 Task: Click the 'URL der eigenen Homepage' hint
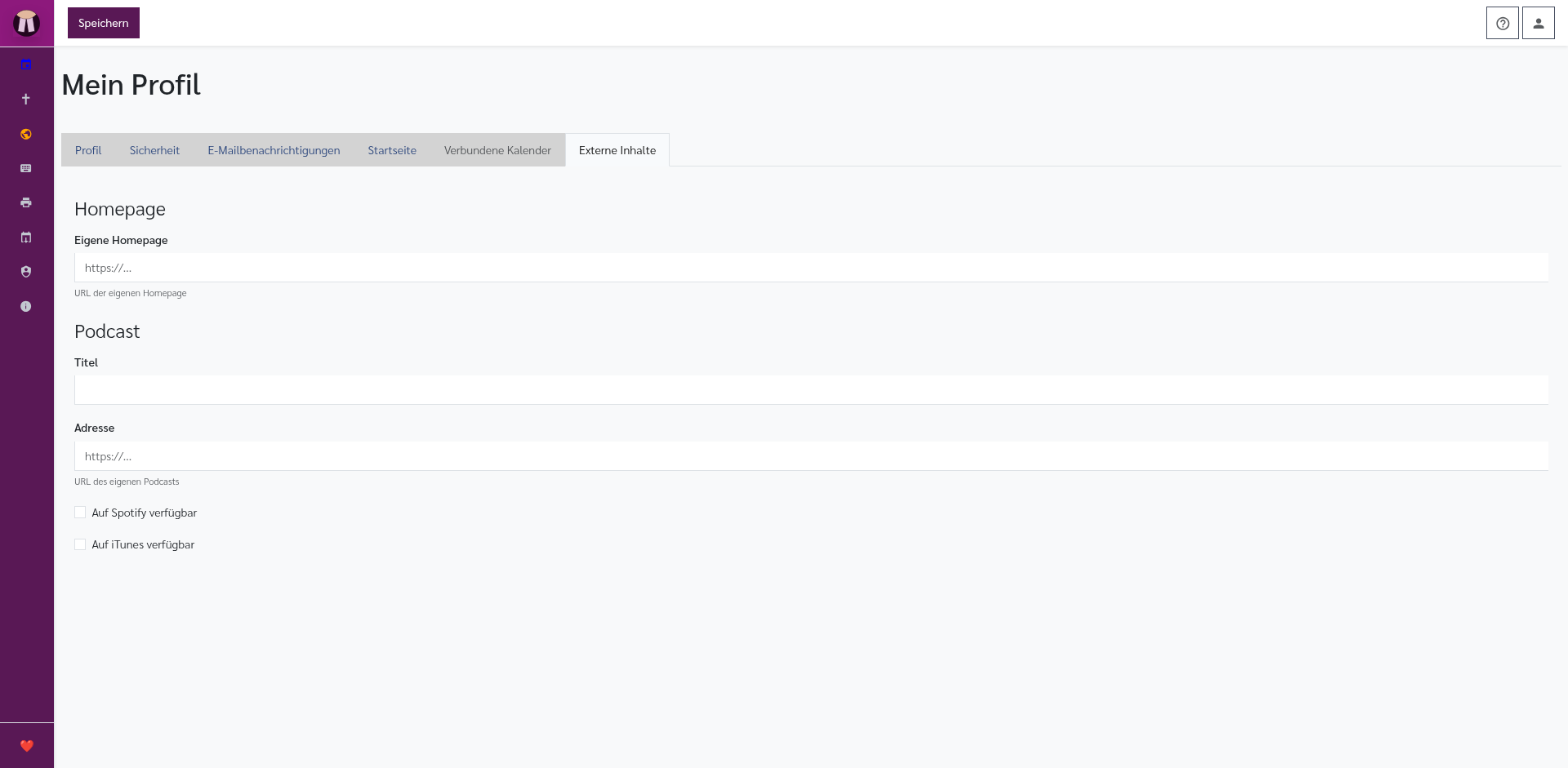coord(131,293)
